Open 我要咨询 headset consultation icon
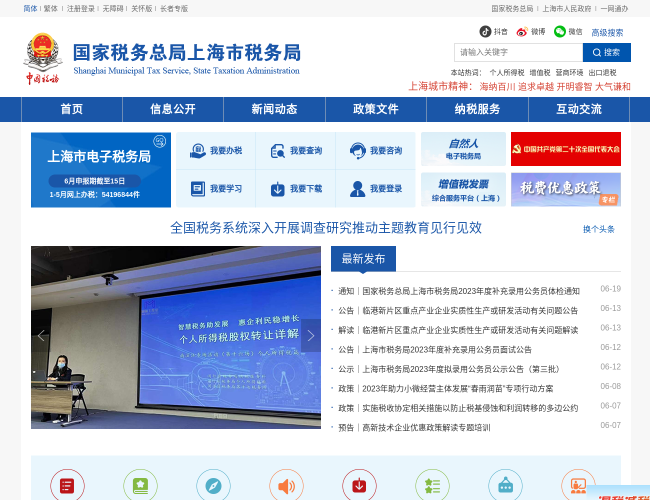This screenshot has height=500, width=650. point(356,151)
